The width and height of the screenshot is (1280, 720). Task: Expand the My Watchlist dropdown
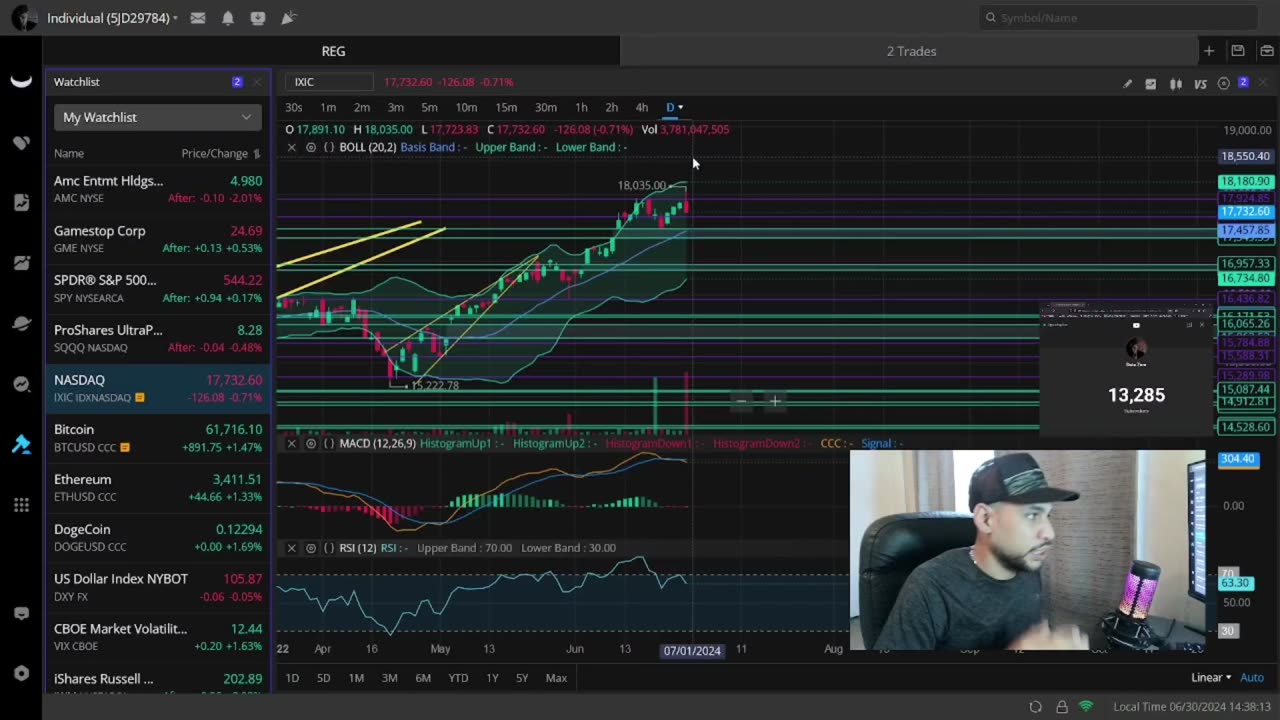(x=157, y=117)
